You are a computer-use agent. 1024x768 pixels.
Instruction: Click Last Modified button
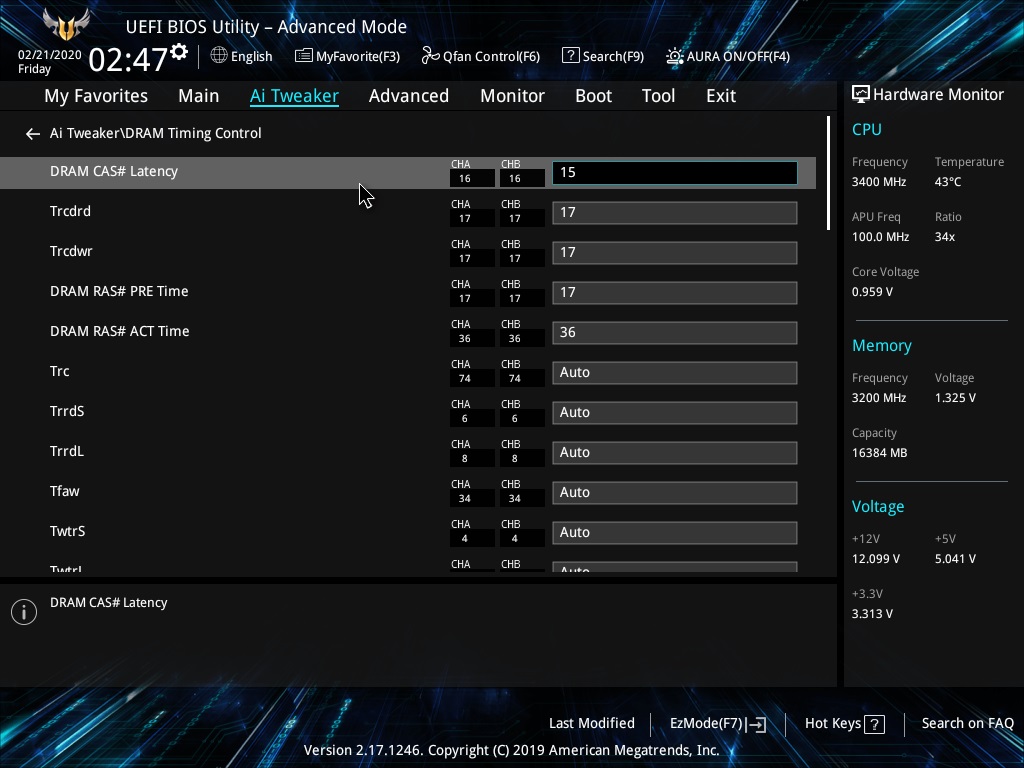592,724
